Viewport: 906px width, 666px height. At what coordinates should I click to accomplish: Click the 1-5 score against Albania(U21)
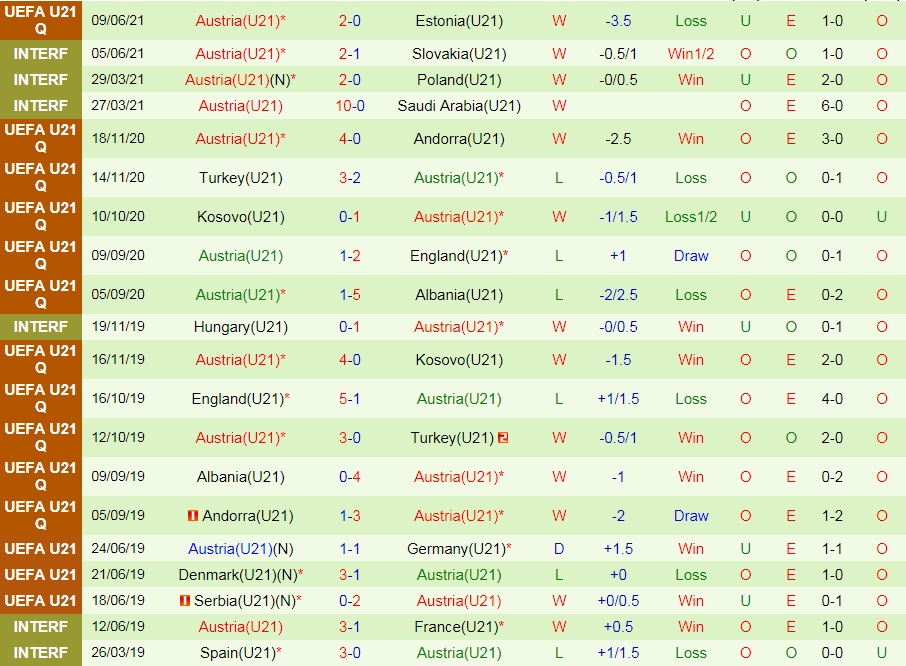tap(350, 295)
